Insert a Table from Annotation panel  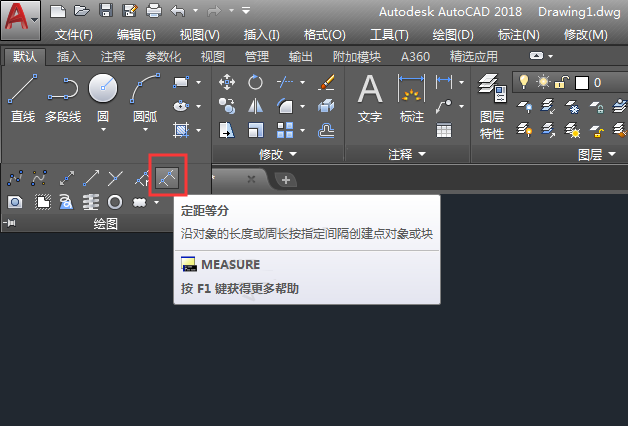click(444, 130)
